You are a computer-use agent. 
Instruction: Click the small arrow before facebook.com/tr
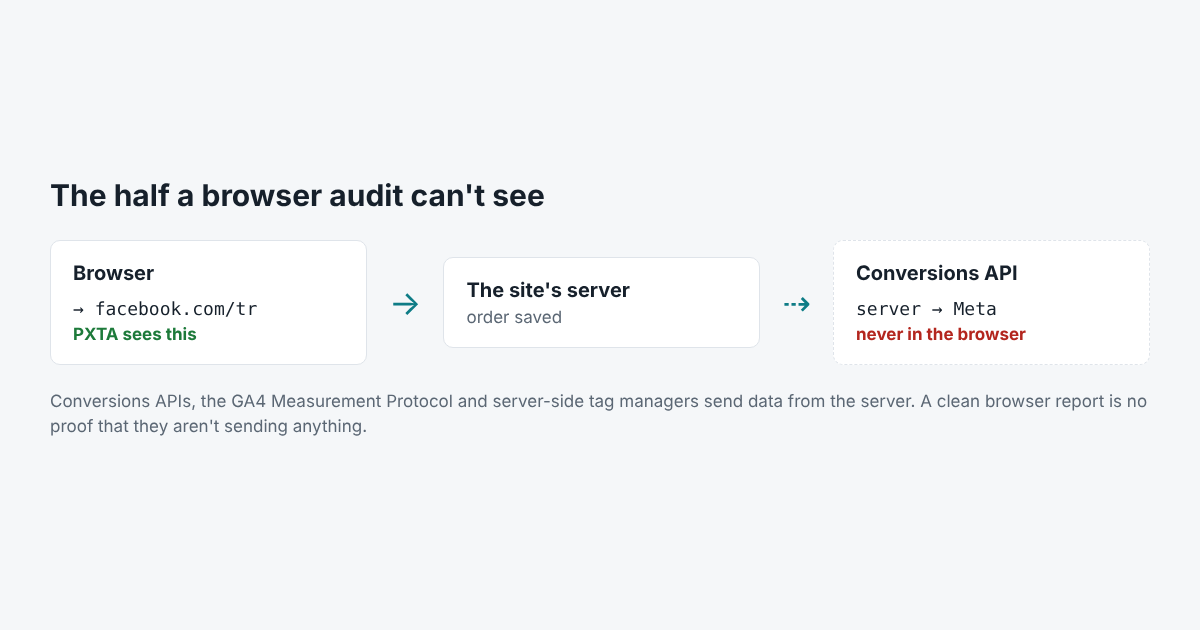click(x=79, y=309)
